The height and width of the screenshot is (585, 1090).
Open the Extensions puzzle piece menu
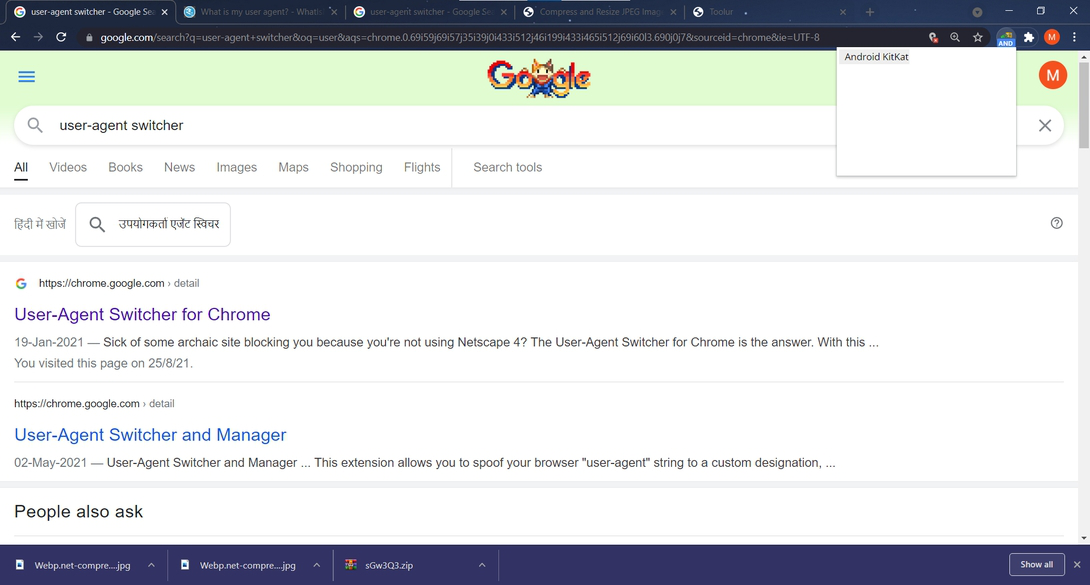coord(1029,38)
